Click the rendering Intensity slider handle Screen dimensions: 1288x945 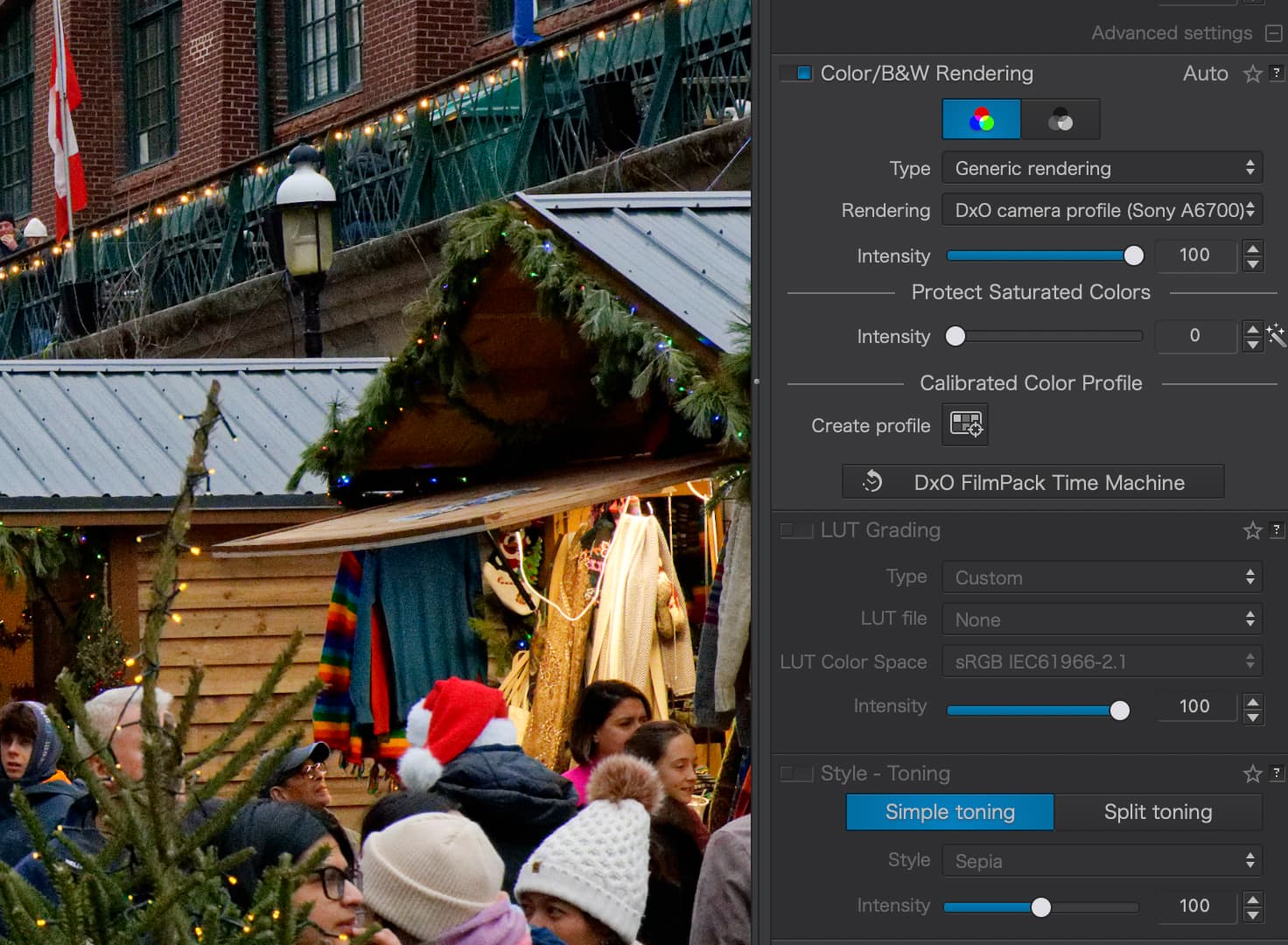pos(1133,255)
